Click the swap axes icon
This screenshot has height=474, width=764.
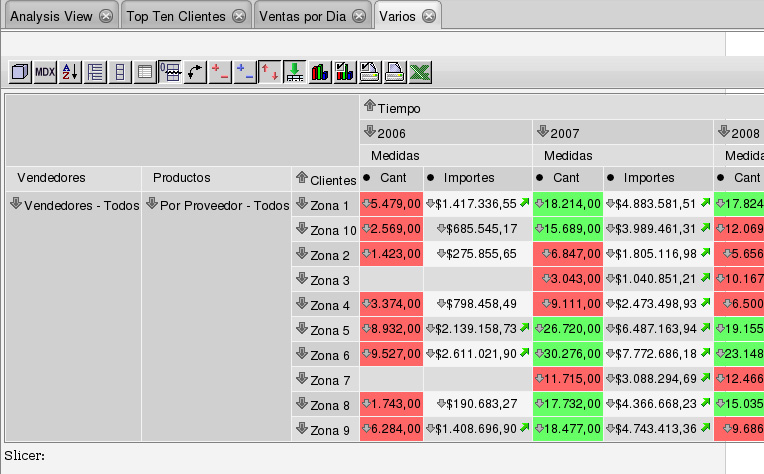point(195,72)
